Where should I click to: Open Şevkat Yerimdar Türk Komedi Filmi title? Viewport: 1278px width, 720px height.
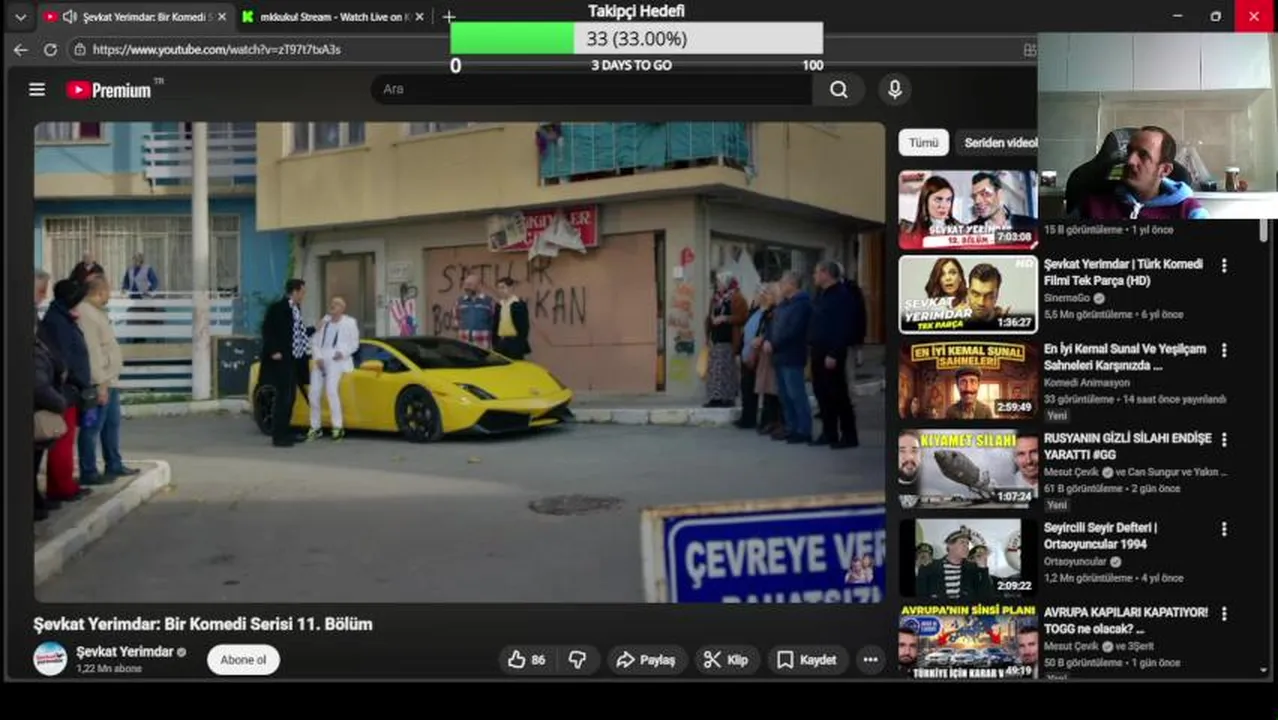pos(1123,273)
